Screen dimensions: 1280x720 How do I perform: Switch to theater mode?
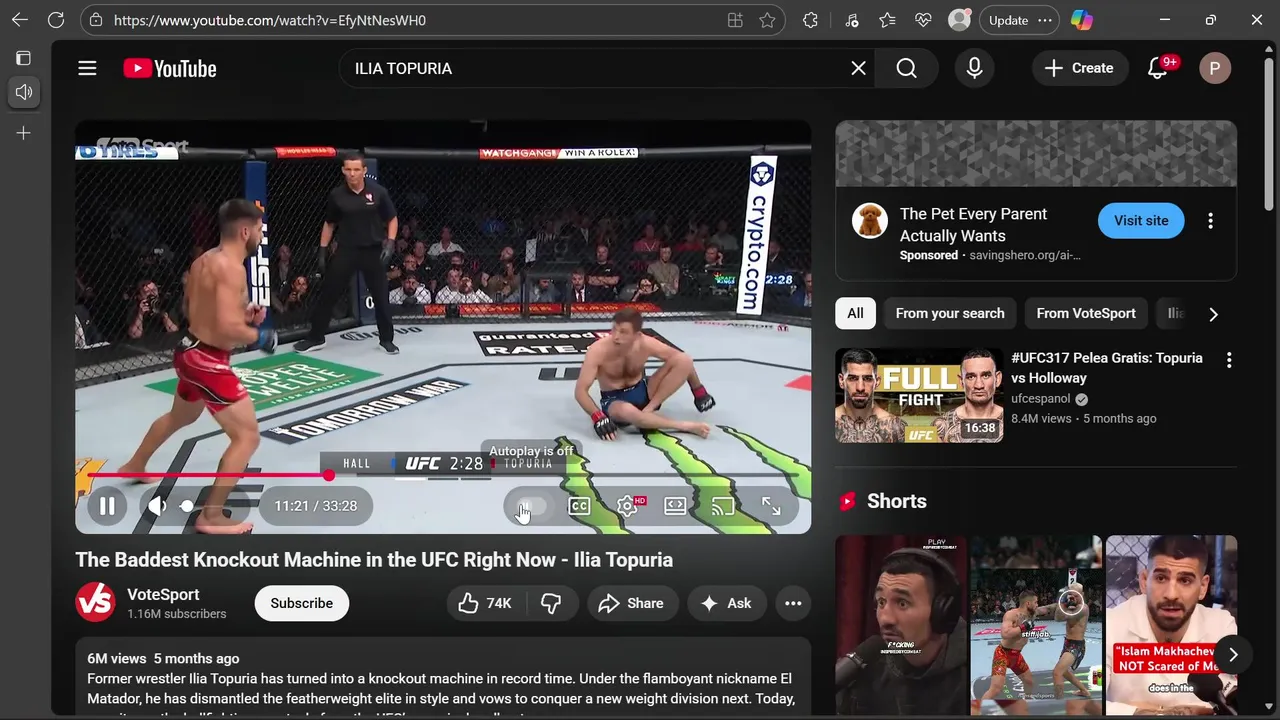(x=675, y=506)
